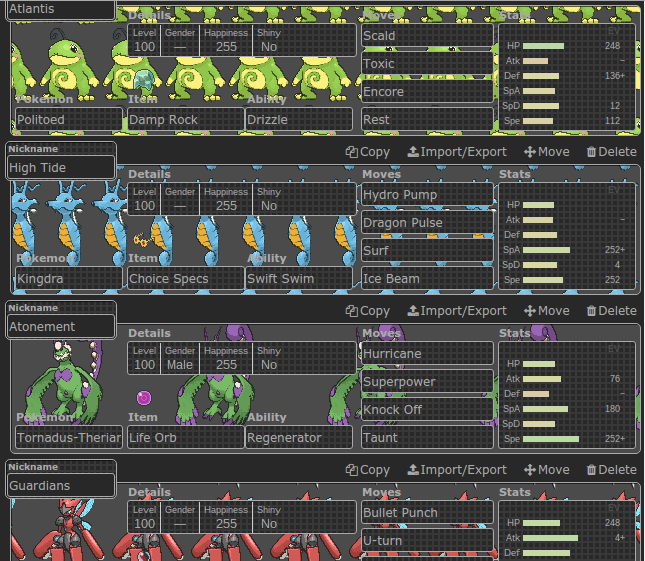Select the Surf move slot

tap(427, 250)
